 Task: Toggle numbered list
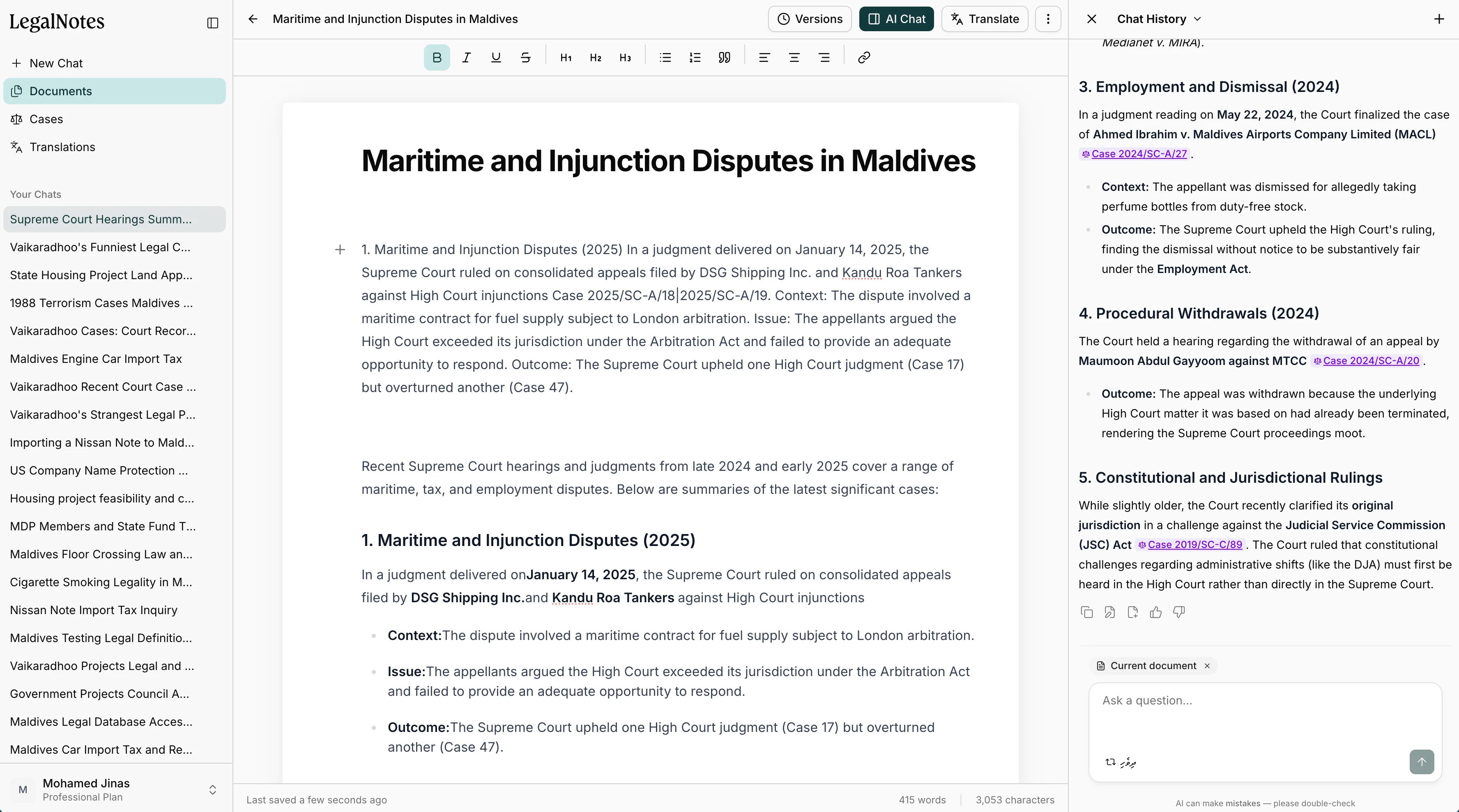point(695,57)
